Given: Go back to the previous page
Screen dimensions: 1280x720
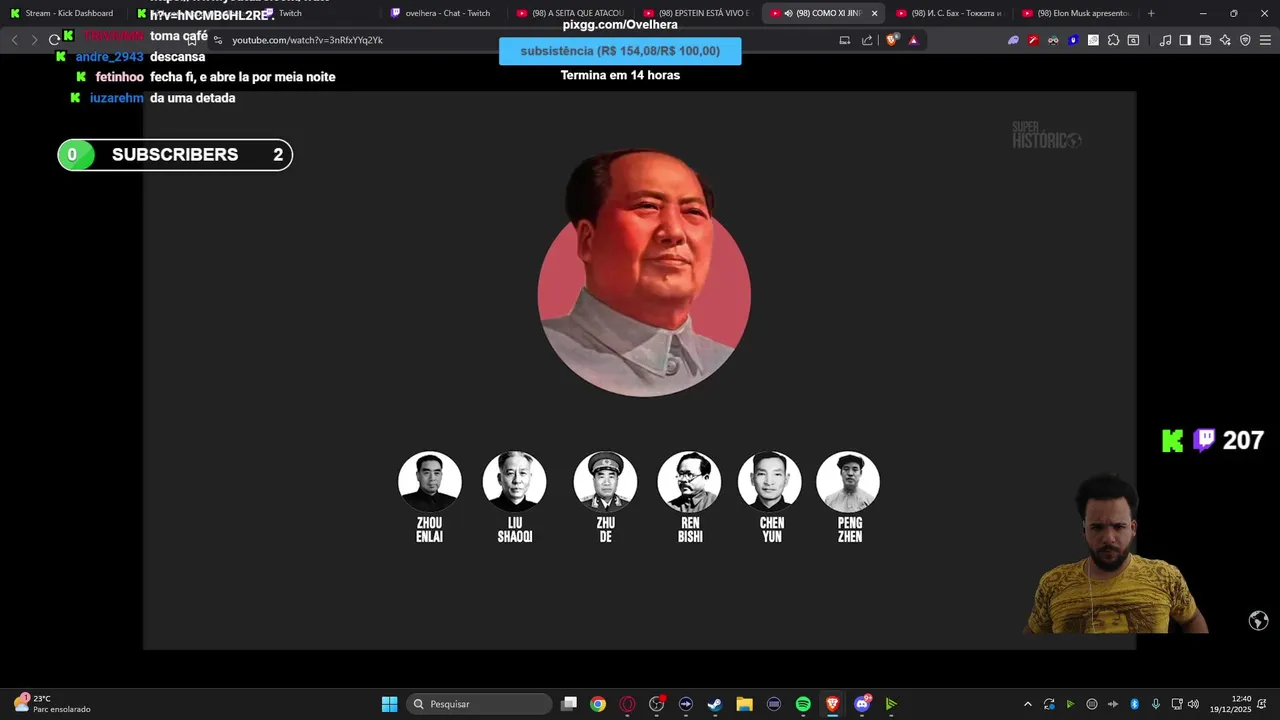Looking at the screenshot, I should pyautogui.click(x=14, y=40).
